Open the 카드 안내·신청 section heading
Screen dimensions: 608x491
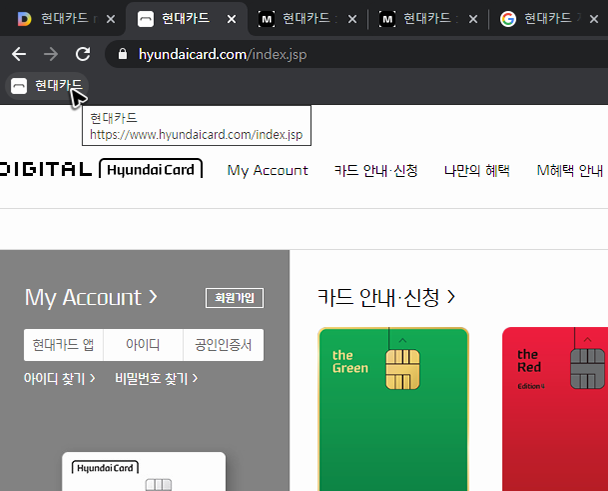pyautogui.click(x=386, y=297)
